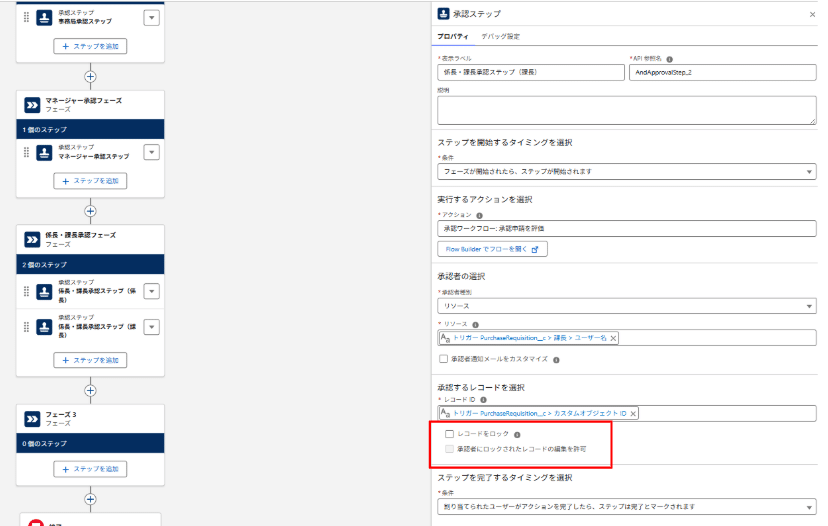Remove 課長 > ユーザー名 resource pill

tap(613, 339)
